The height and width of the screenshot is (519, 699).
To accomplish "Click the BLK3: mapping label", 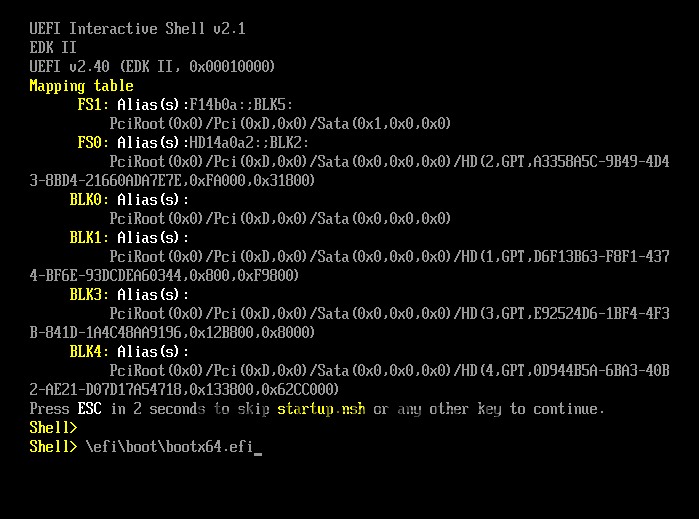I will pyautogui.click(x=90, y=295).
